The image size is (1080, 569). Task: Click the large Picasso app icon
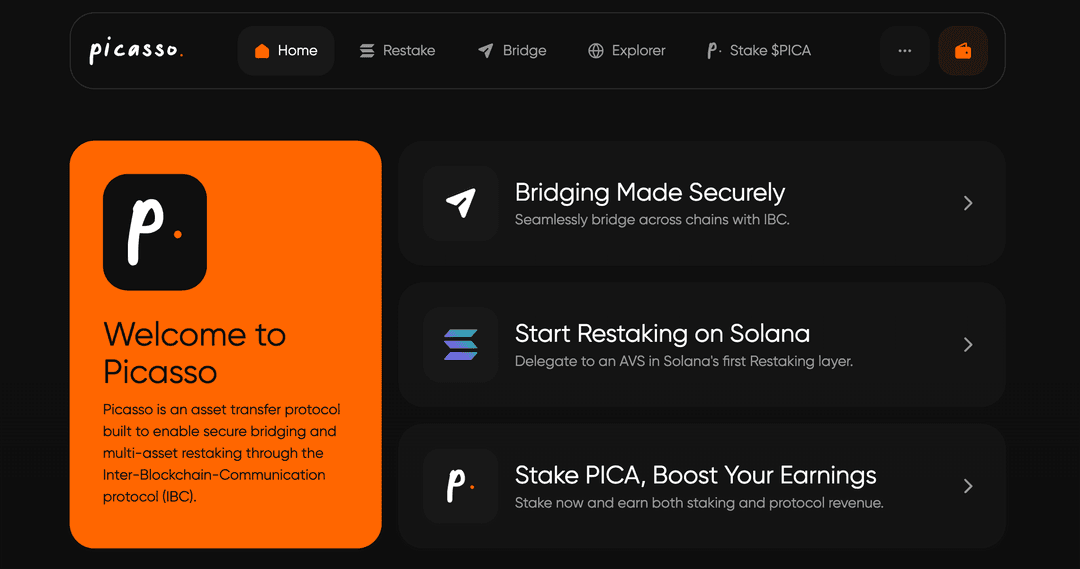tap(155, 232)
